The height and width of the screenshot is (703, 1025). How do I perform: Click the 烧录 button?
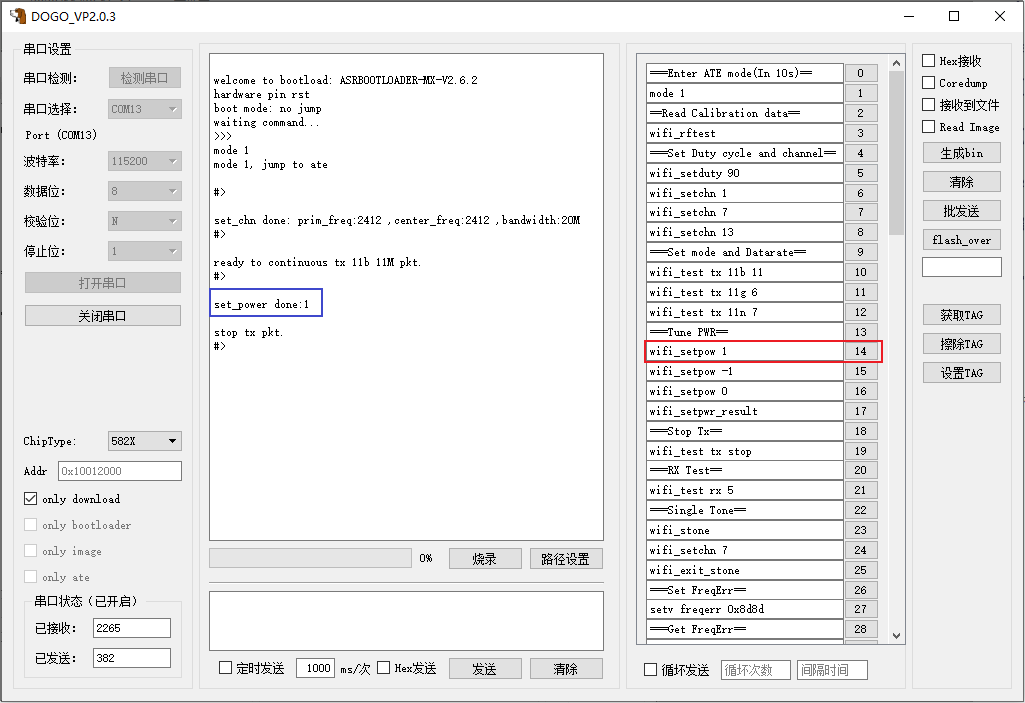point(485,559)
